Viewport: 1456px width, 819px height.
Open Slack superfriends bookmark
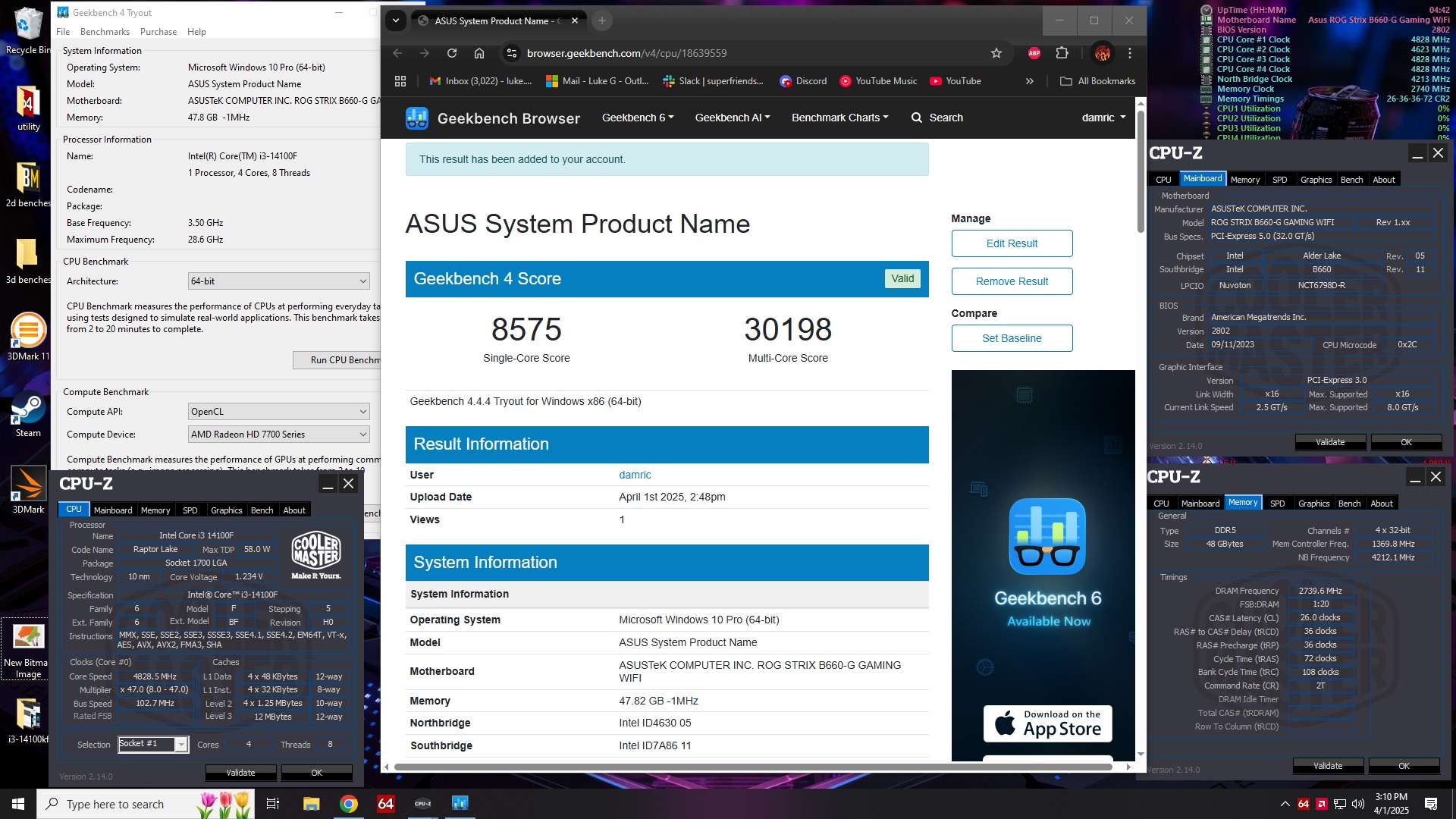pyautogui.click(x=713, y=81)
